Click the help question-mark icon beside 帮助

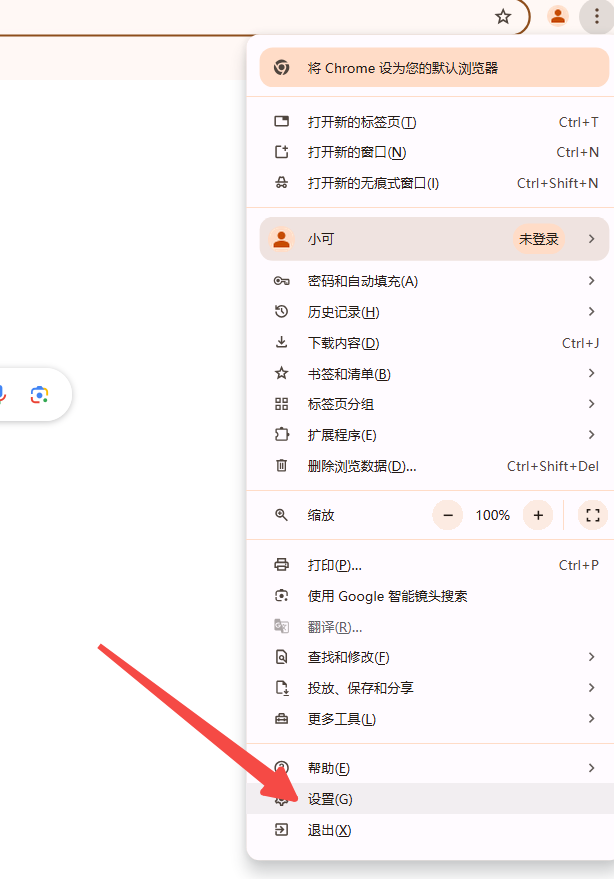(281, 767)
